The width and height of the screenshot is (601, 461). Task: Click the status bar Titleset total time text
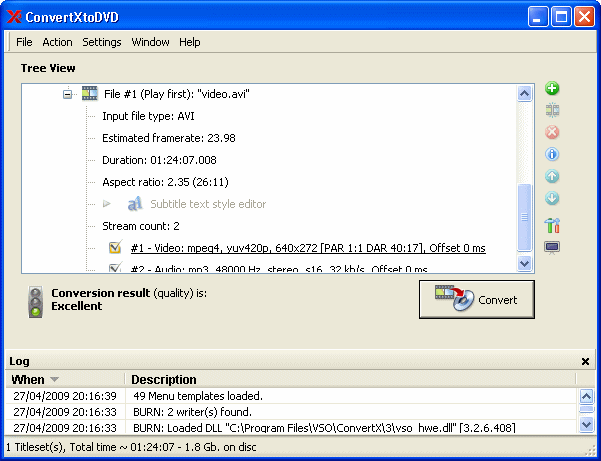(x=131, y=447)
